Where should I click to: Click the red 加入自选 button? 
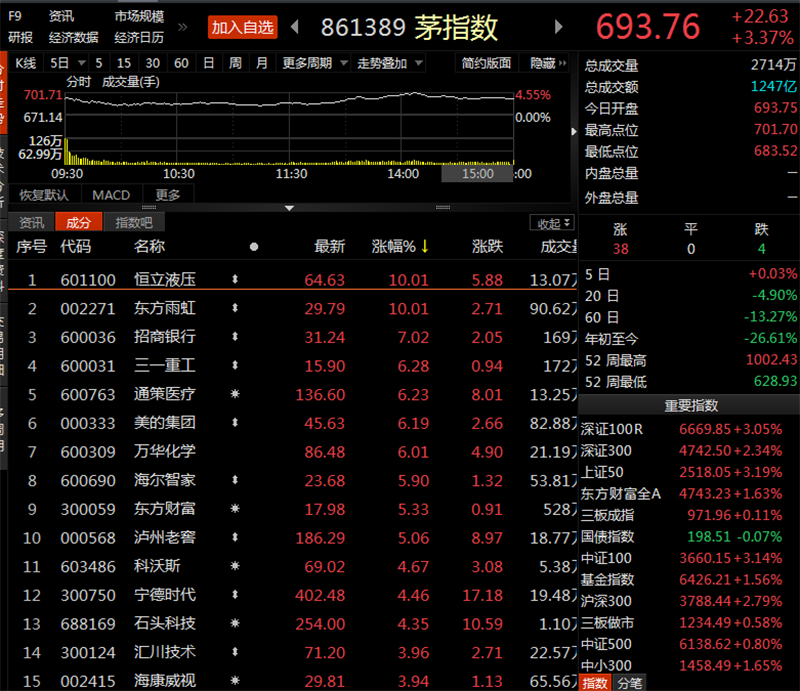(242, 27)
